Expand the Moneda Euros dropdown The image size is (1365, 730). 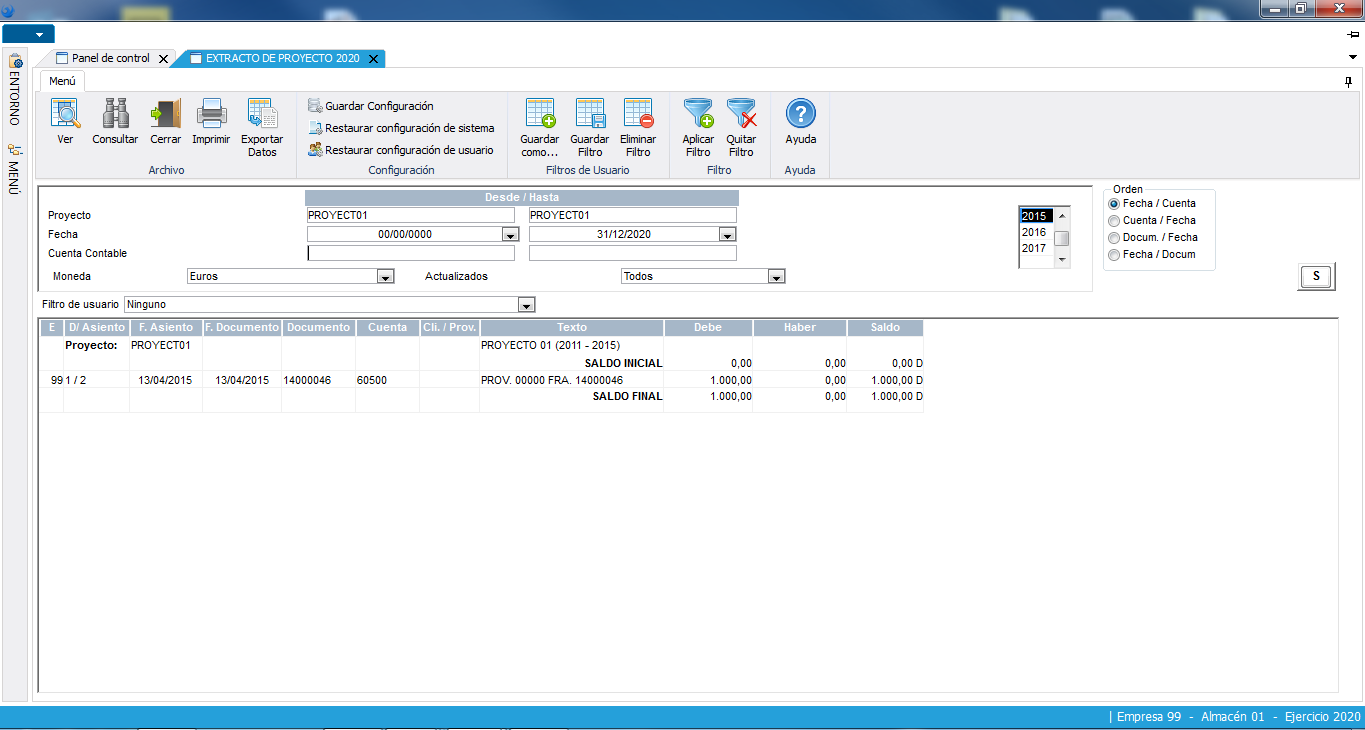pyautogui.click(x=385, y=277)
